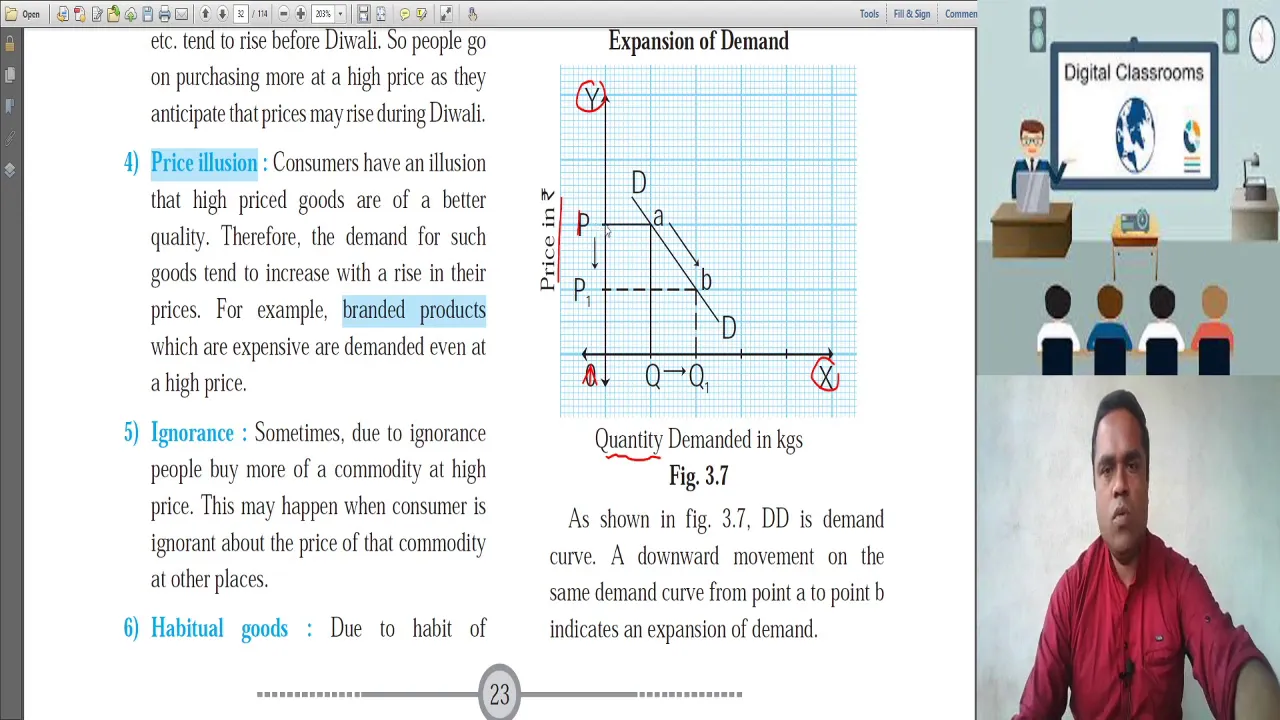
Task: Click the Open folder button
Action: pyautogui.click(x=23, y=14)
